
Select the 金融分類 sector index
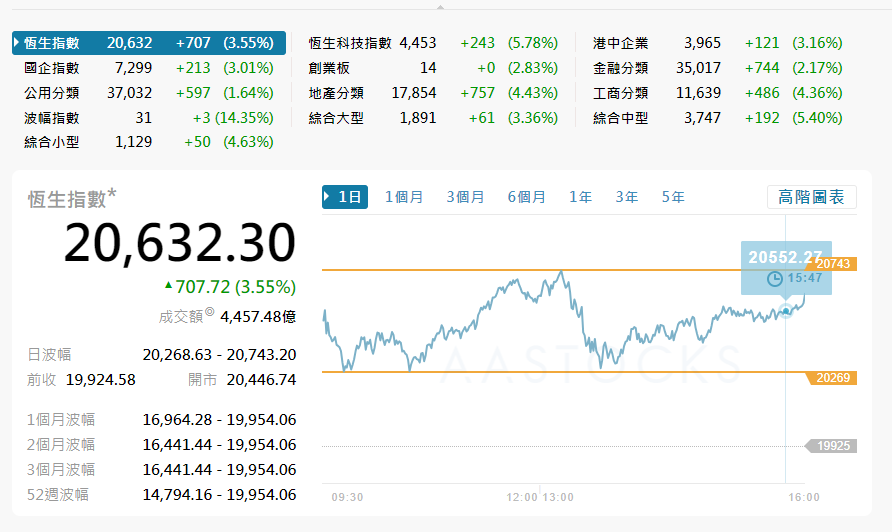click(x=620, y=68)
